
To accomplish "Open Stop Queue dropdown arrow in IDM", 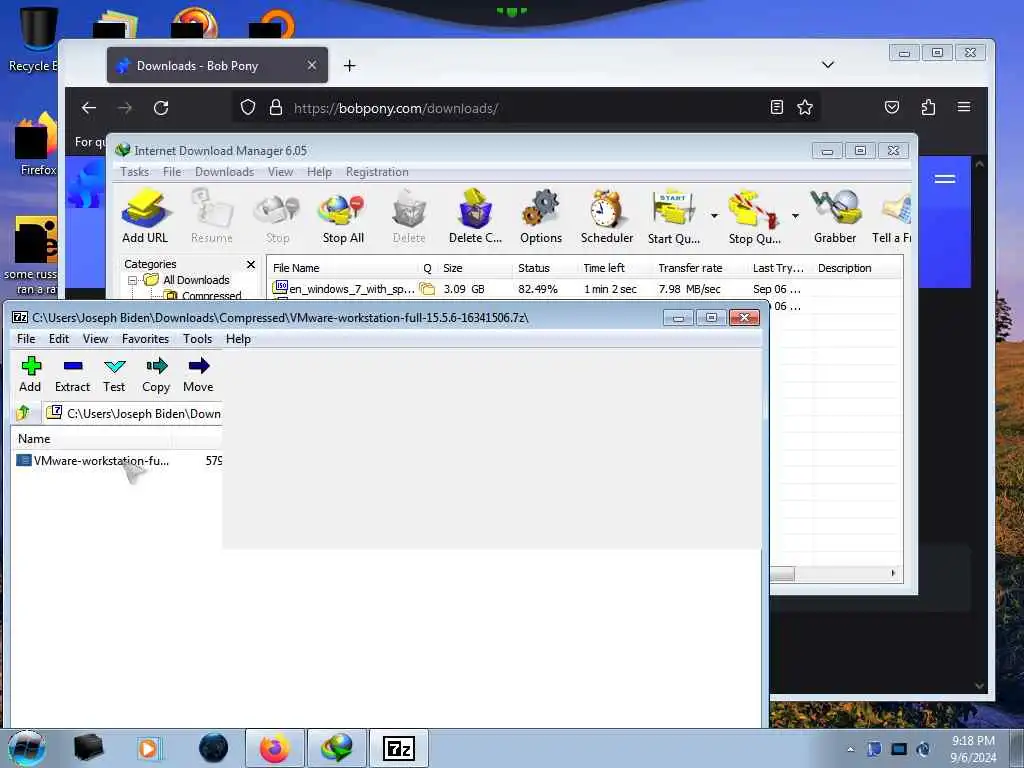I will coord(795,216).
